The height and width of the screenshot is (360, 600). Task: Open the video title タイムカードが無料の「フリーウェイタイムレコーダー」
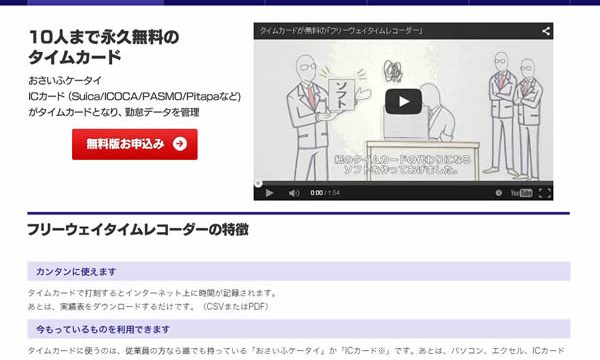(x=341, y=31)
